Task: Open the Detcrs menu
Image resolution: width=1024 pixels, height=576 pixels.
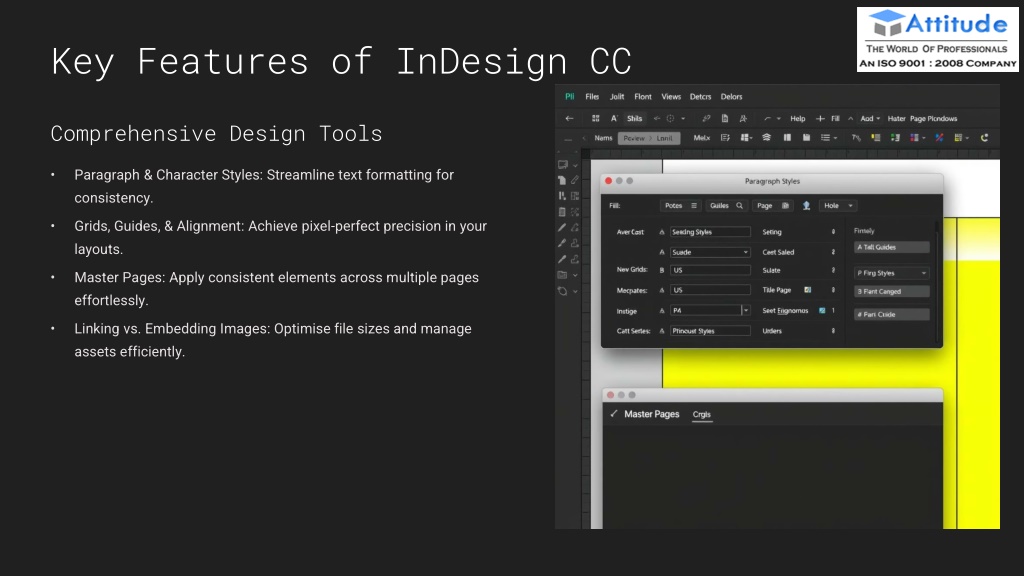Action: coord(701,97)
